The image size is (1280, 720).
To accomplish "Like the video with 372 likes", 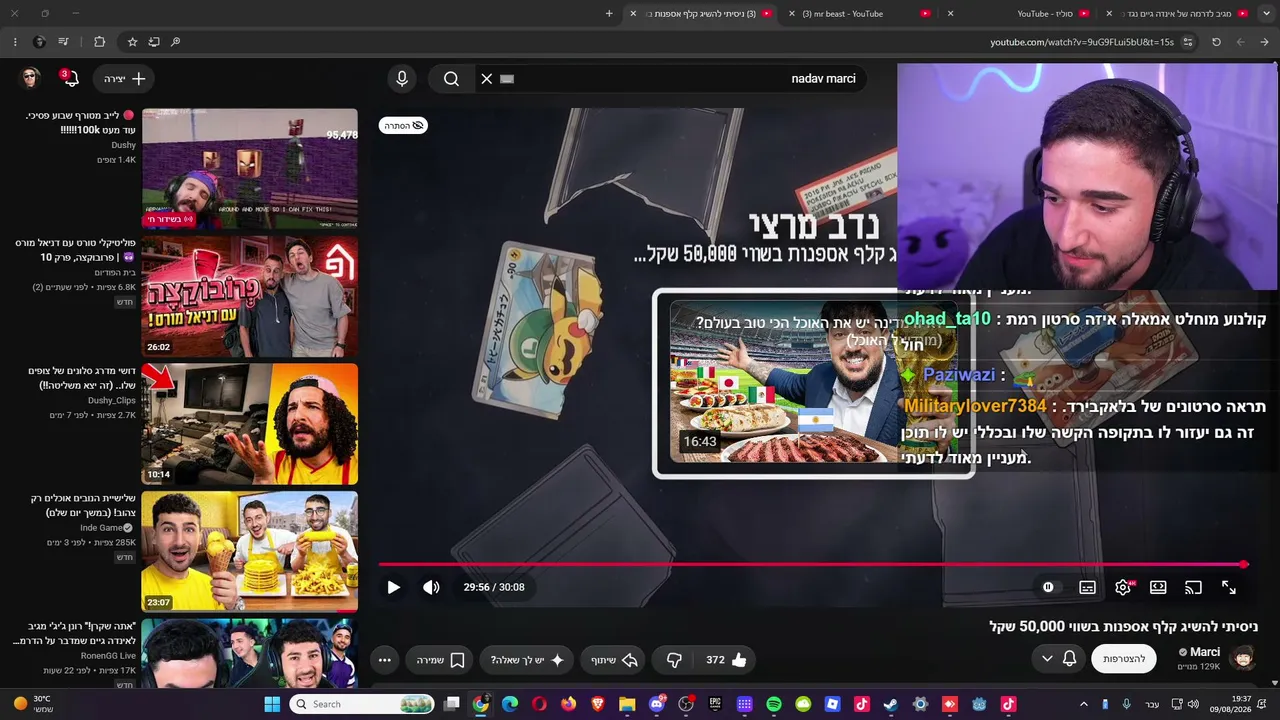I will point(727,660).
